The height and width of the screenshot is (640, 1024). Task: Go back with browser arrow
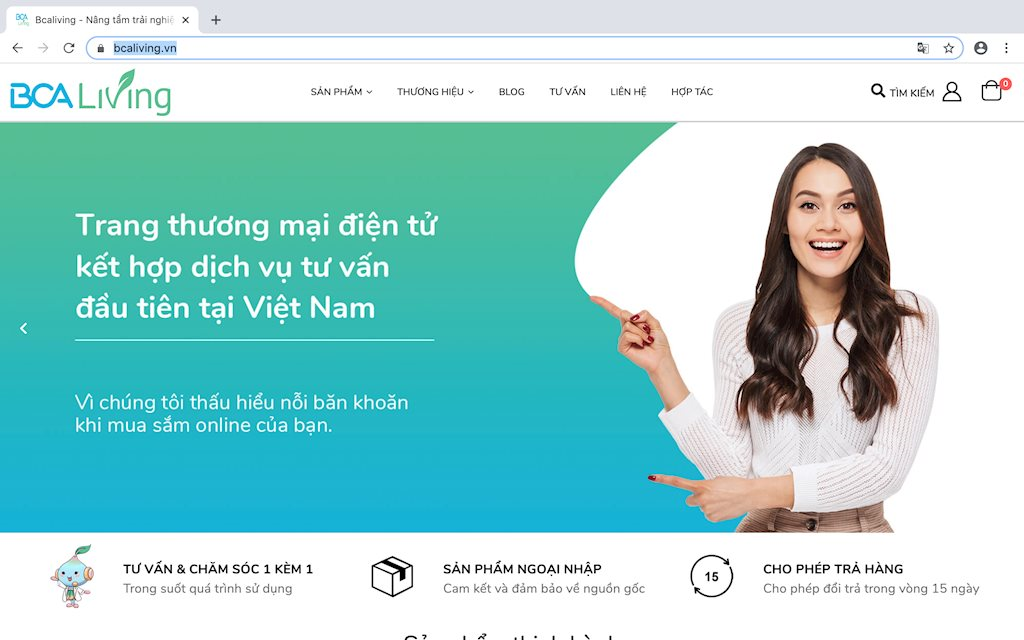18,48
